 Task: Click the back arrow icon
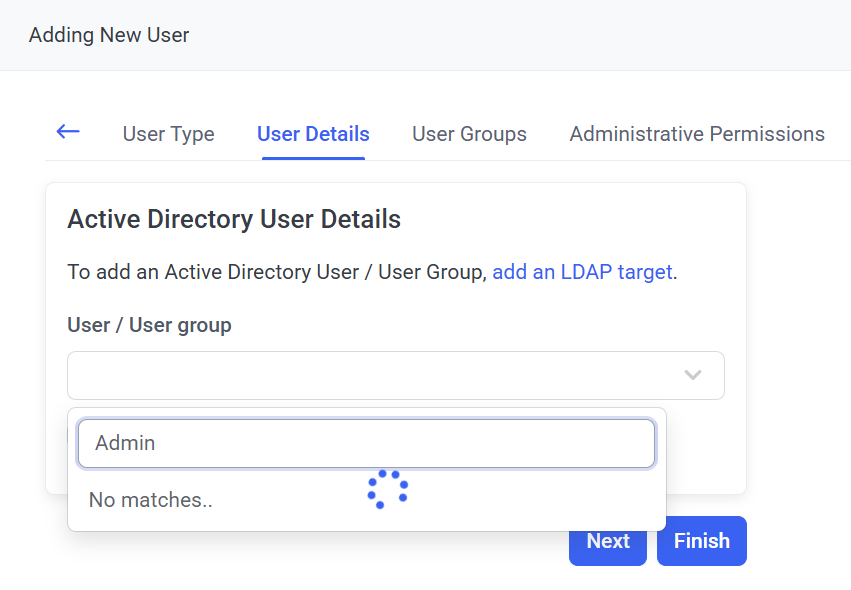[68, 132]
